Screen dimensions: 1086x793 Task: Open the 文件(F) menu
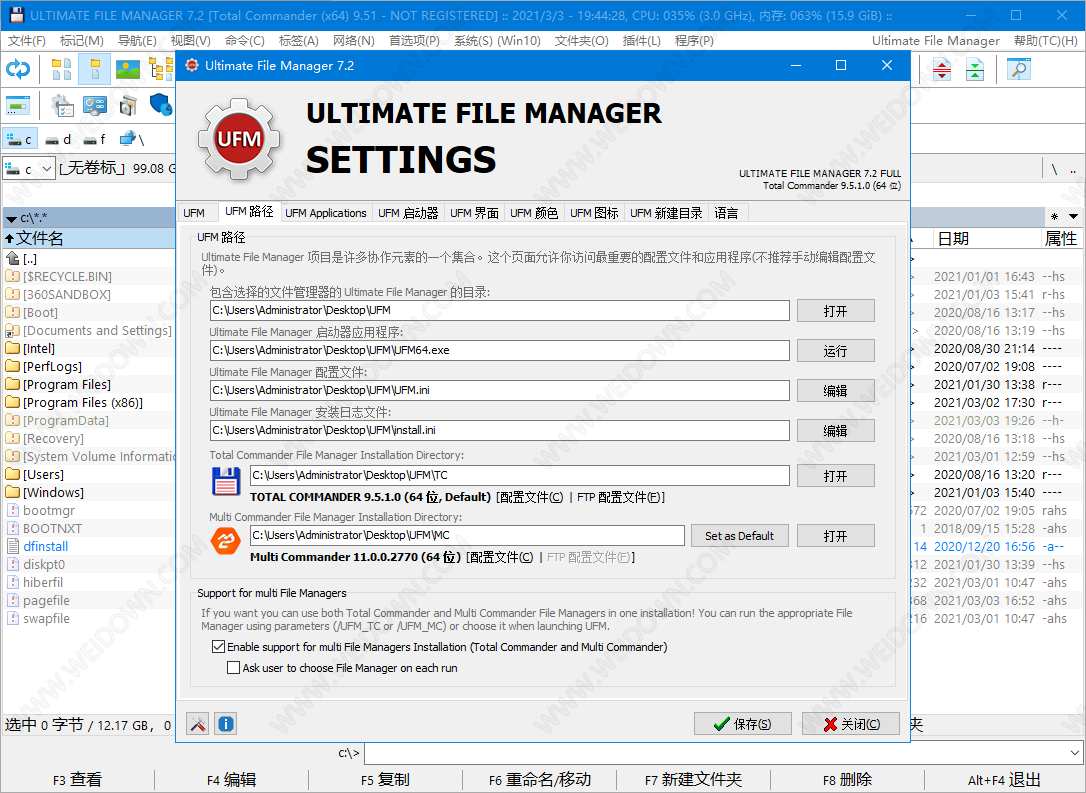point(27,41)
